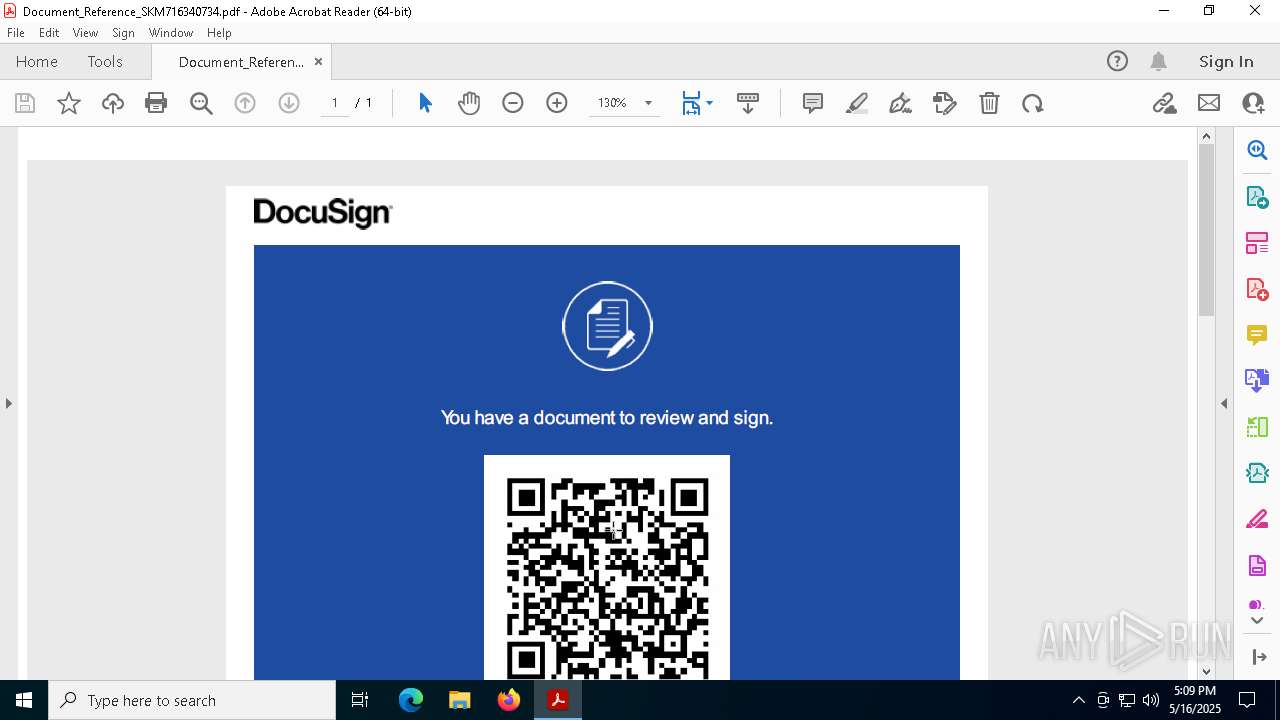Open the Window menu
Image resolution: width=1280 pixels, height=720 pixels.
point(171,32)
